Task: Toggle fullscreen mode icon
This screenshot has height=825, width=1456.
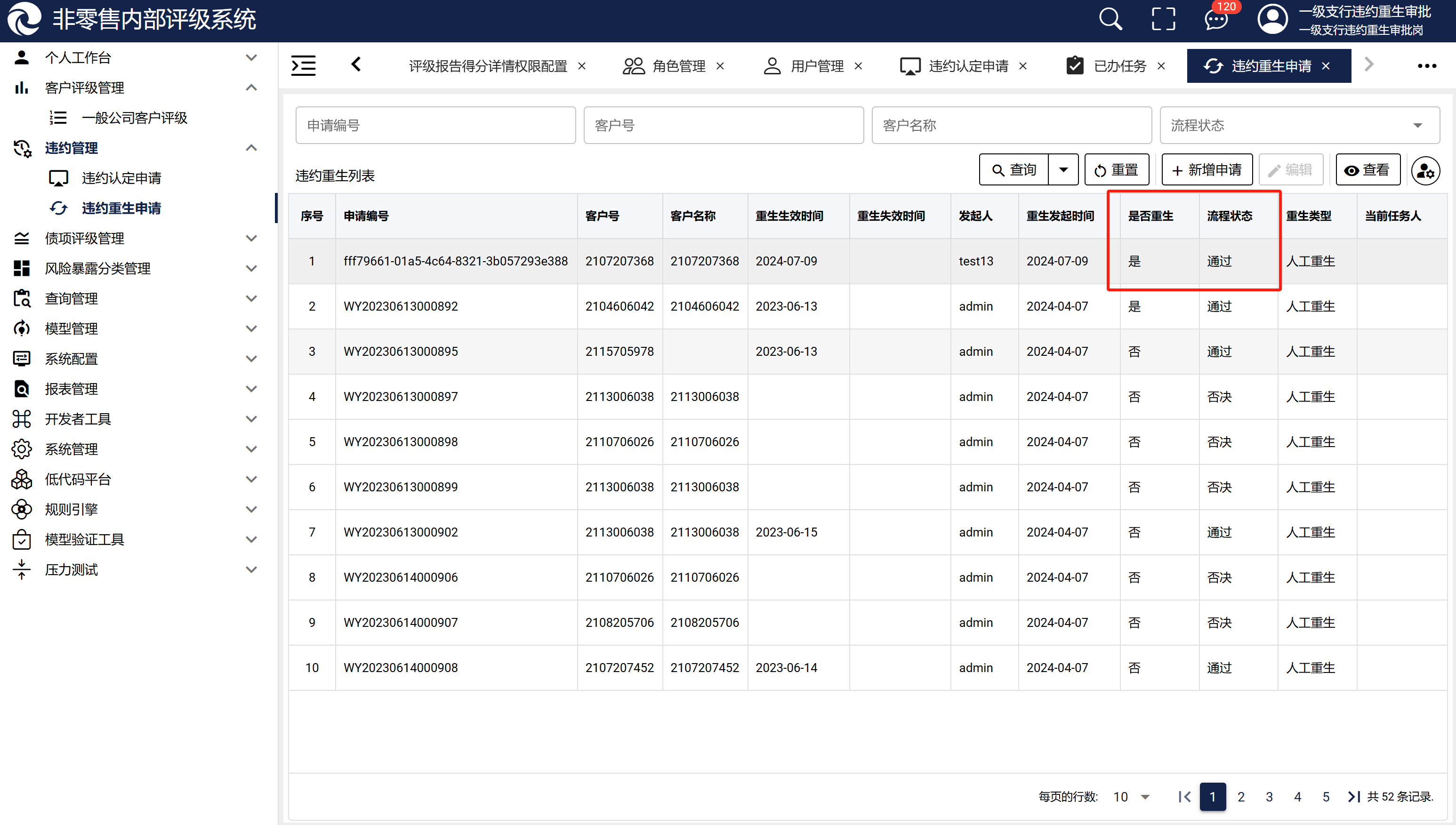Action: 1163,19
